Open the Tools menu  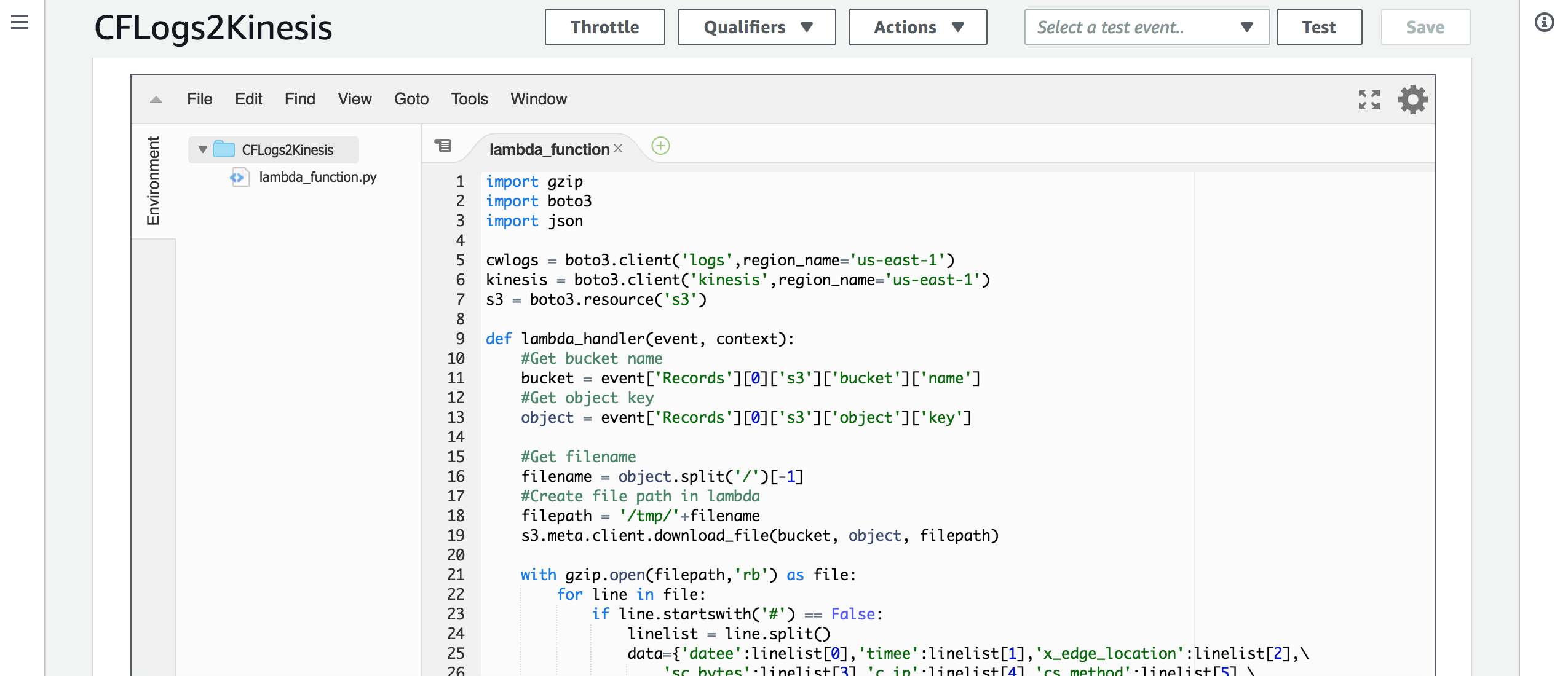(469, 99)
